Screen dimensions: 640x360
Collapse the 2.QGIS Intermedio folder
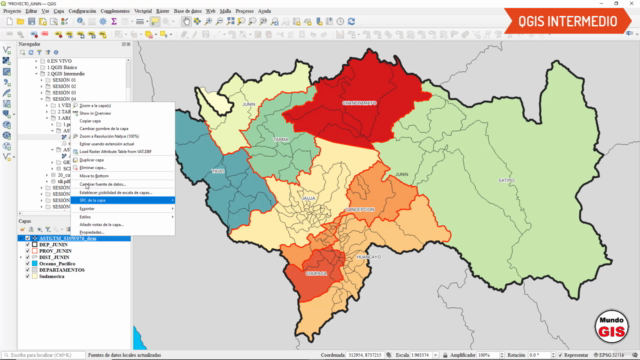pos(36,74)
